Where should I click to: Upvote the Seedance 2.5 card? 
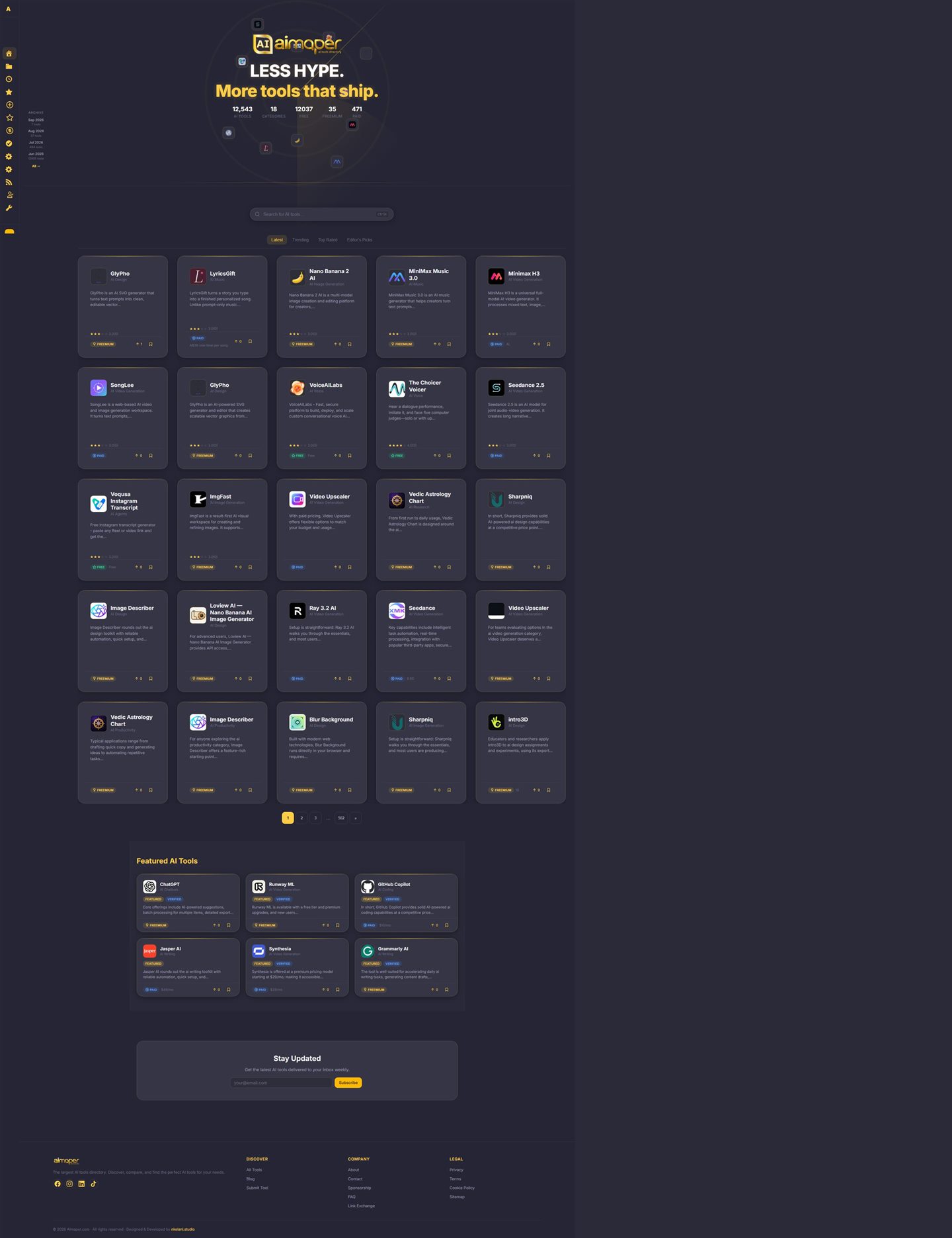coord(536,456)
